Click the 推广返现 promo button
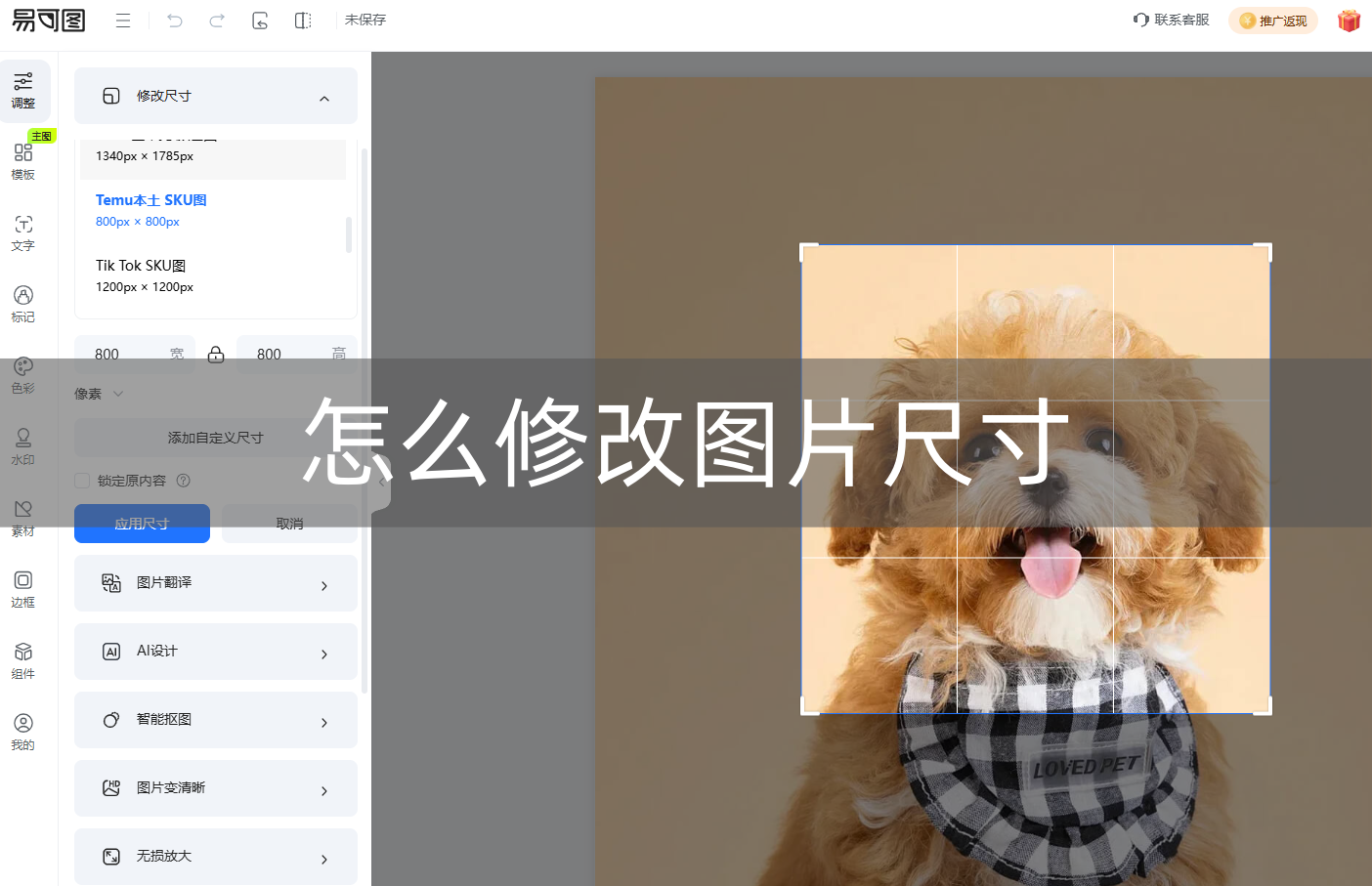The image size is (1372, 886). 1273,21
